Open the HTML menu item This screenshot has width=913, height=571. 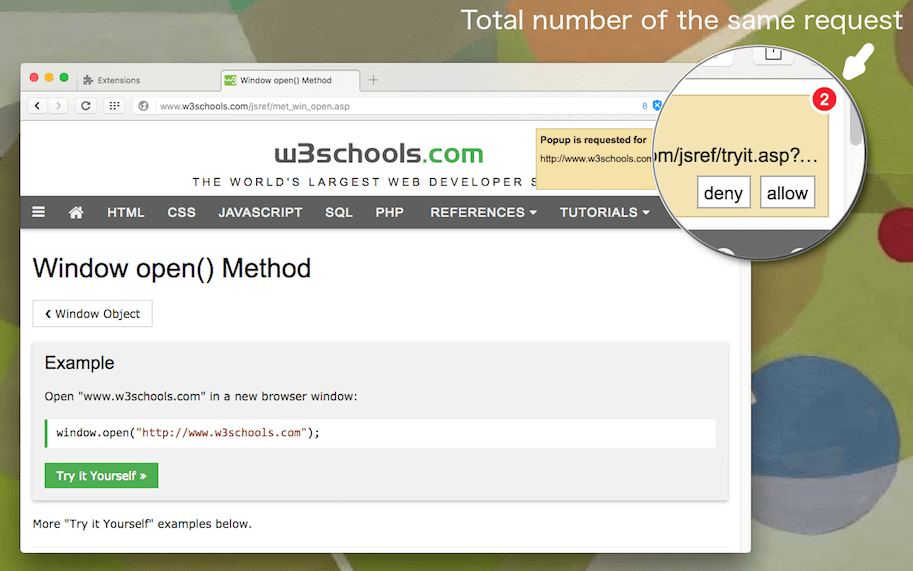pos(126,212)
